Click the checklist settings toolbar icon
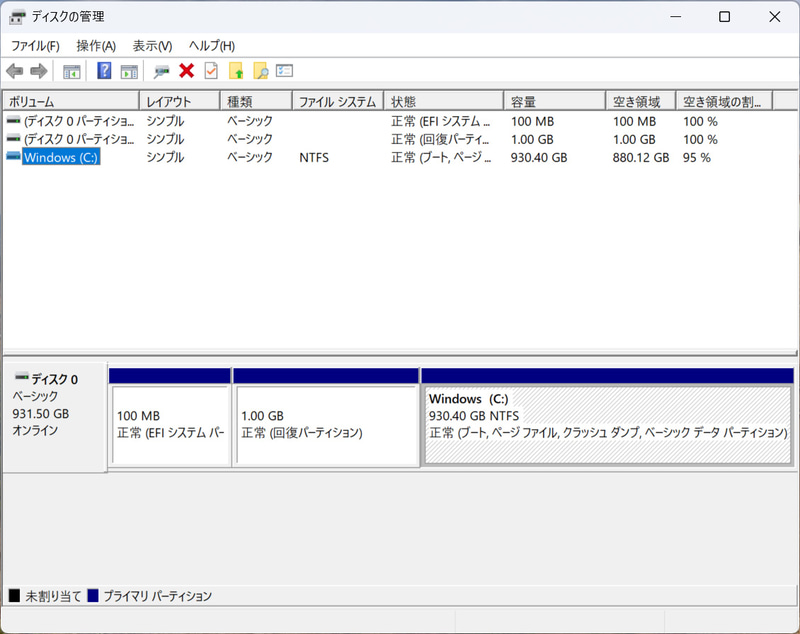The width and height of the screenshot is (800, 634). [x=284, y=70]
